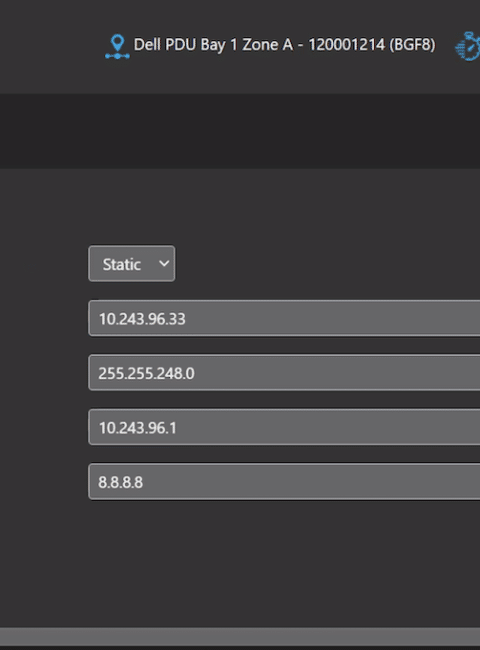The image size is (480, 650).
Task: Click the dark banner strip below device title
Action: pos(240,131)
